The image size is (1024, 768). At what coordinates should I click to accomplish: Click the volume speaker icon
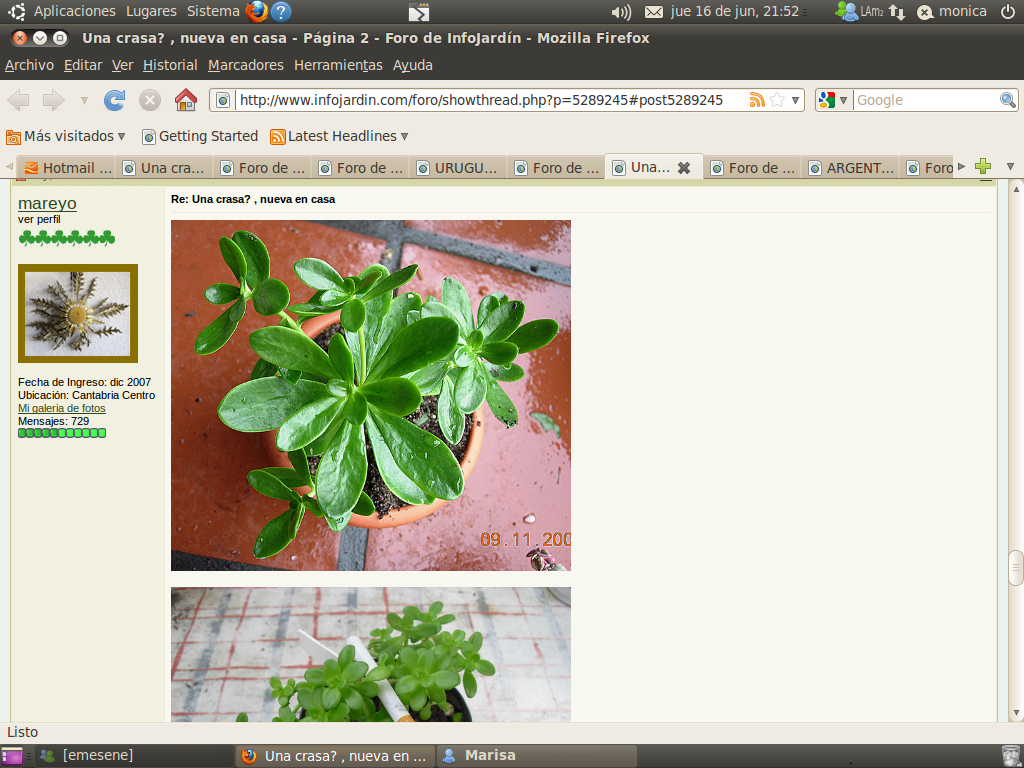pyautogui.click(x=621, y=12)
